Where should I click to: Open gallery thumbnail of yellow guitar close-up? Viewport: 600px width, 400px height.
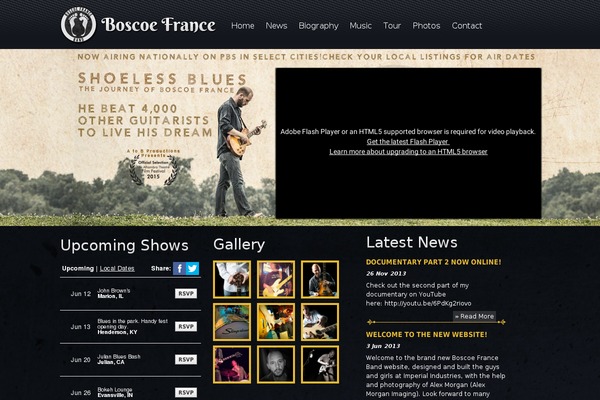coord(276,279)
